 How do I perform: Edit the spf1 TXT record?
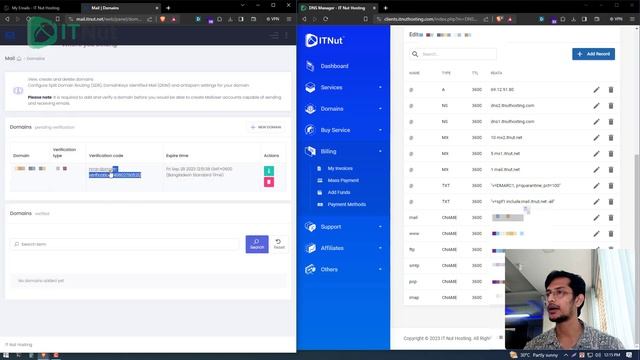click(x=596, y=202)
